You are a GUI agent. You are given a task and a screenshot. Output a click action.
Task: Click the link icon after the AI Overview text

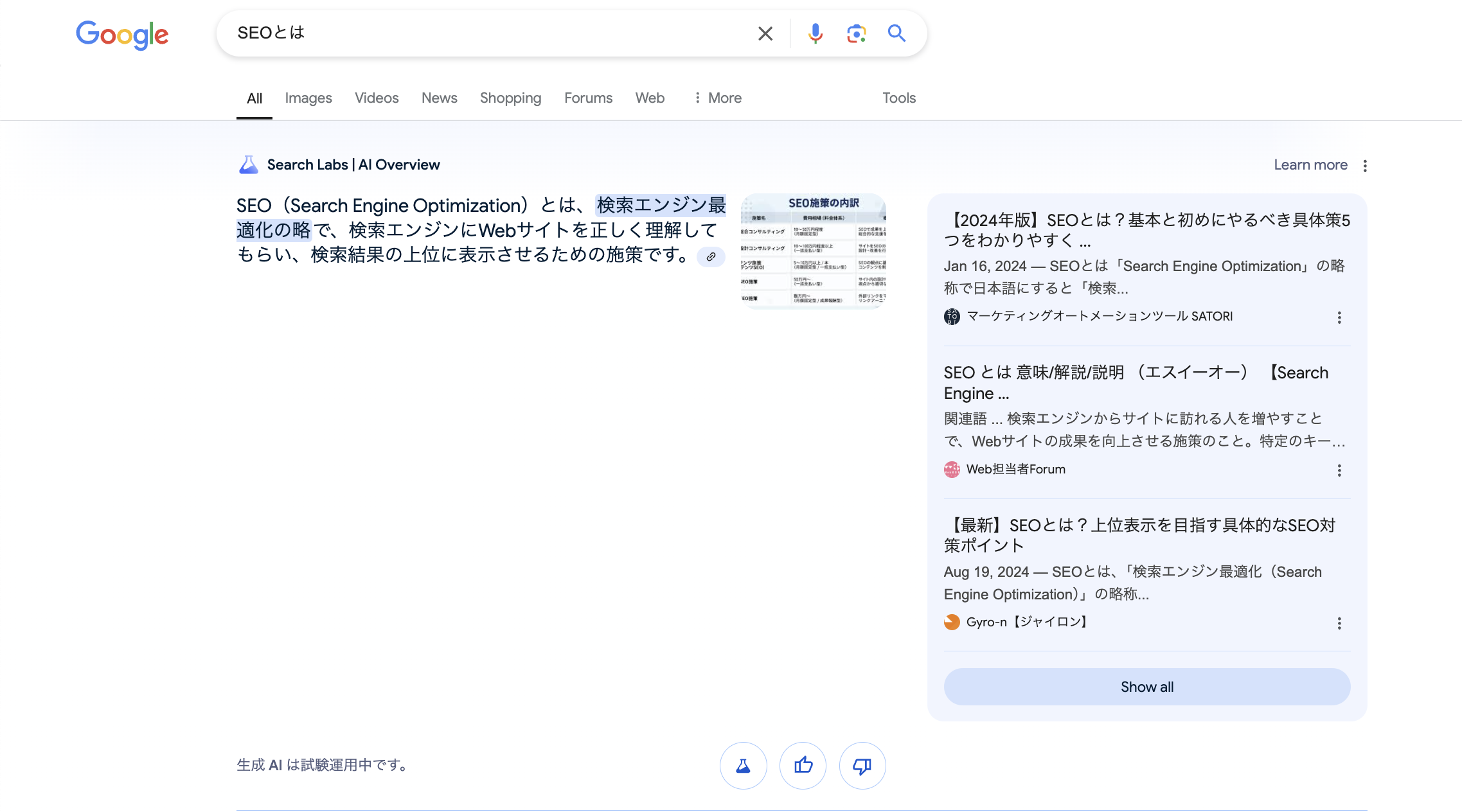(x=711, y=256)
